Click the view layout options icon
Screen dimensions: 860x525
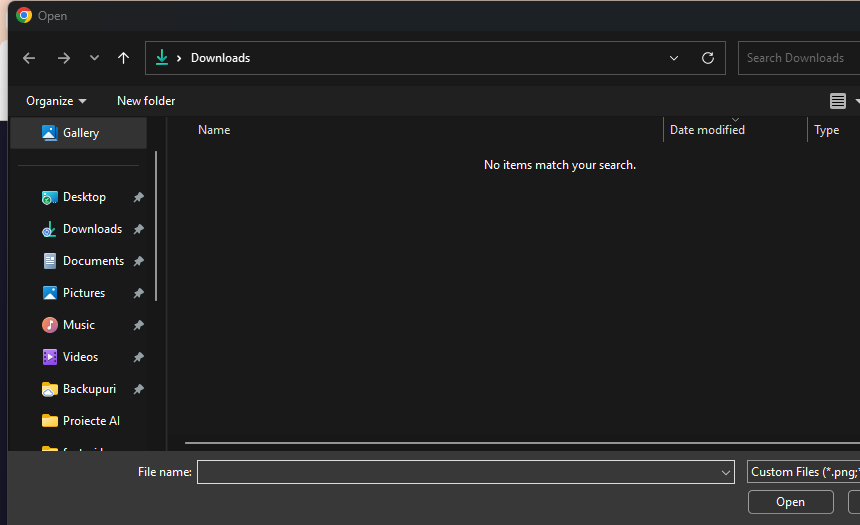coord(838,101)
